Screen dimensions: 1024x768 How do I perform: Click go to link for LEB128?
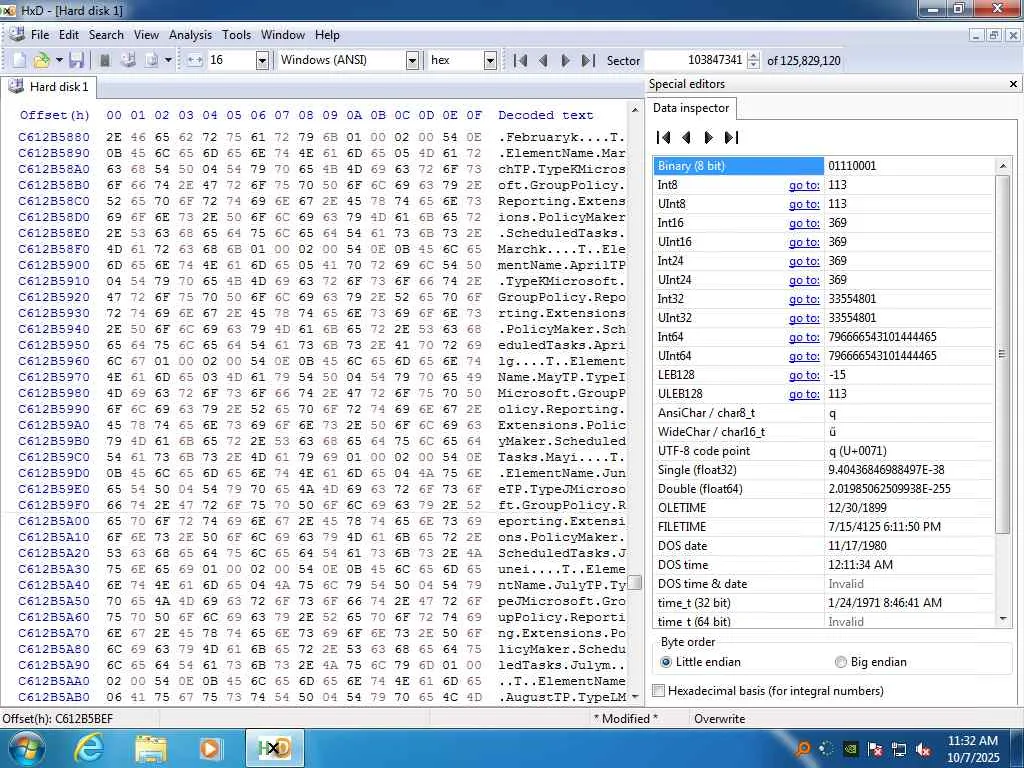click(x=804, y=375)
